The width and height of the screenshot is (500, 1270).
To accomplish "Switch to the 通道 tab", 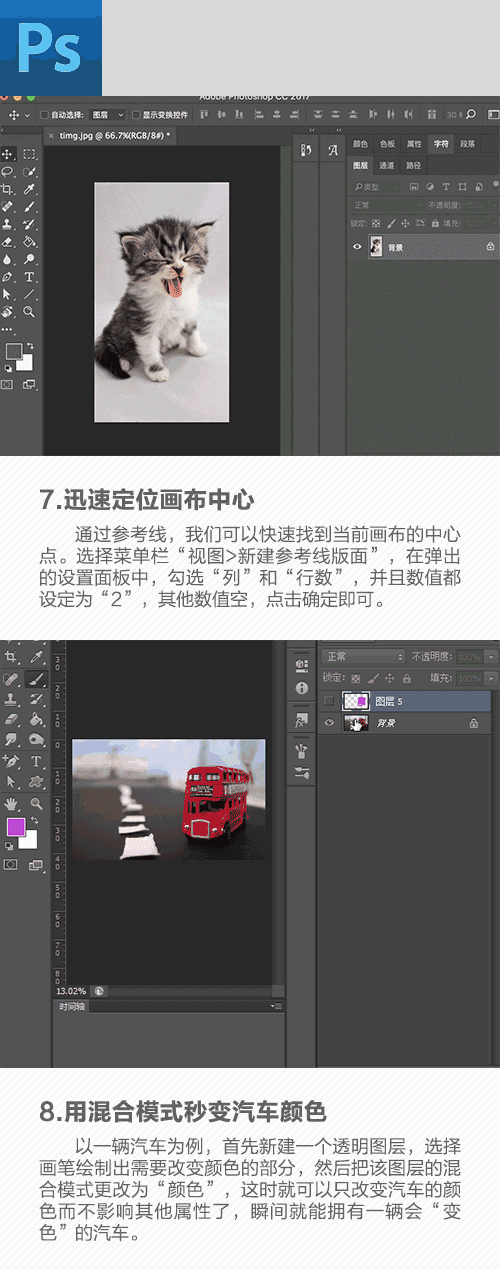I will tap(386, 165).
